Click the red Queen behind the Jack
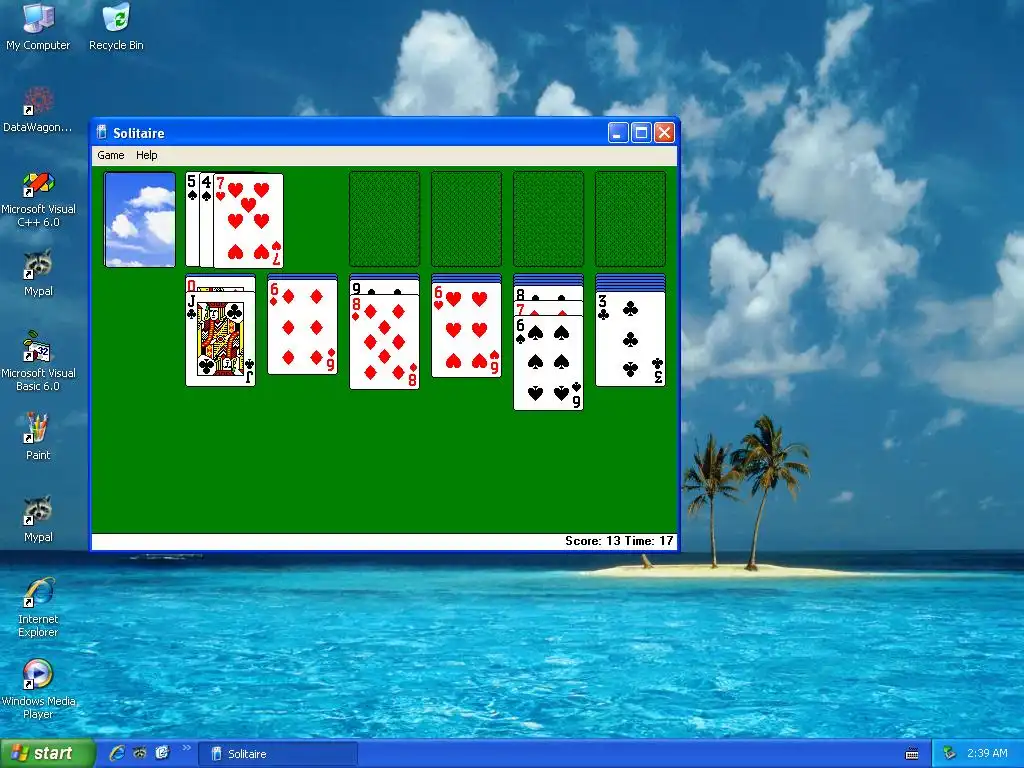Image resolution: width=1024 pixels, height=768 pixels. 221,283
